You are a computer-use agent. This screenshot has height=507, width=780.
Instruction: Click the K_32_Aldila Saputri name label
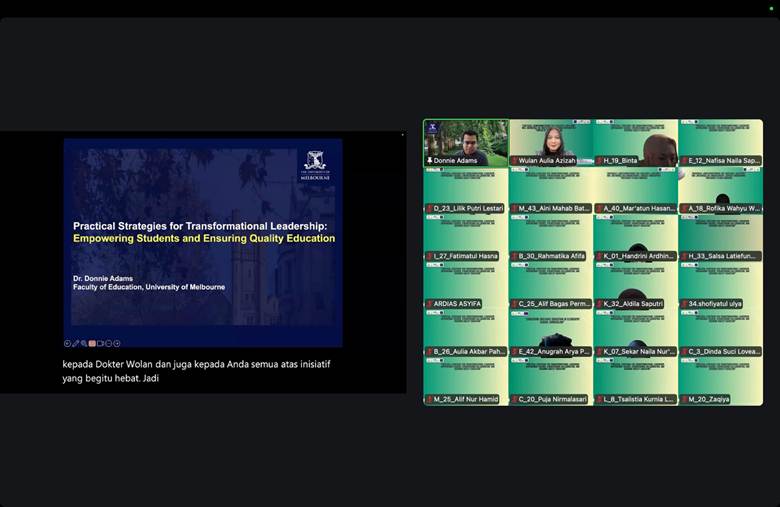632,303
